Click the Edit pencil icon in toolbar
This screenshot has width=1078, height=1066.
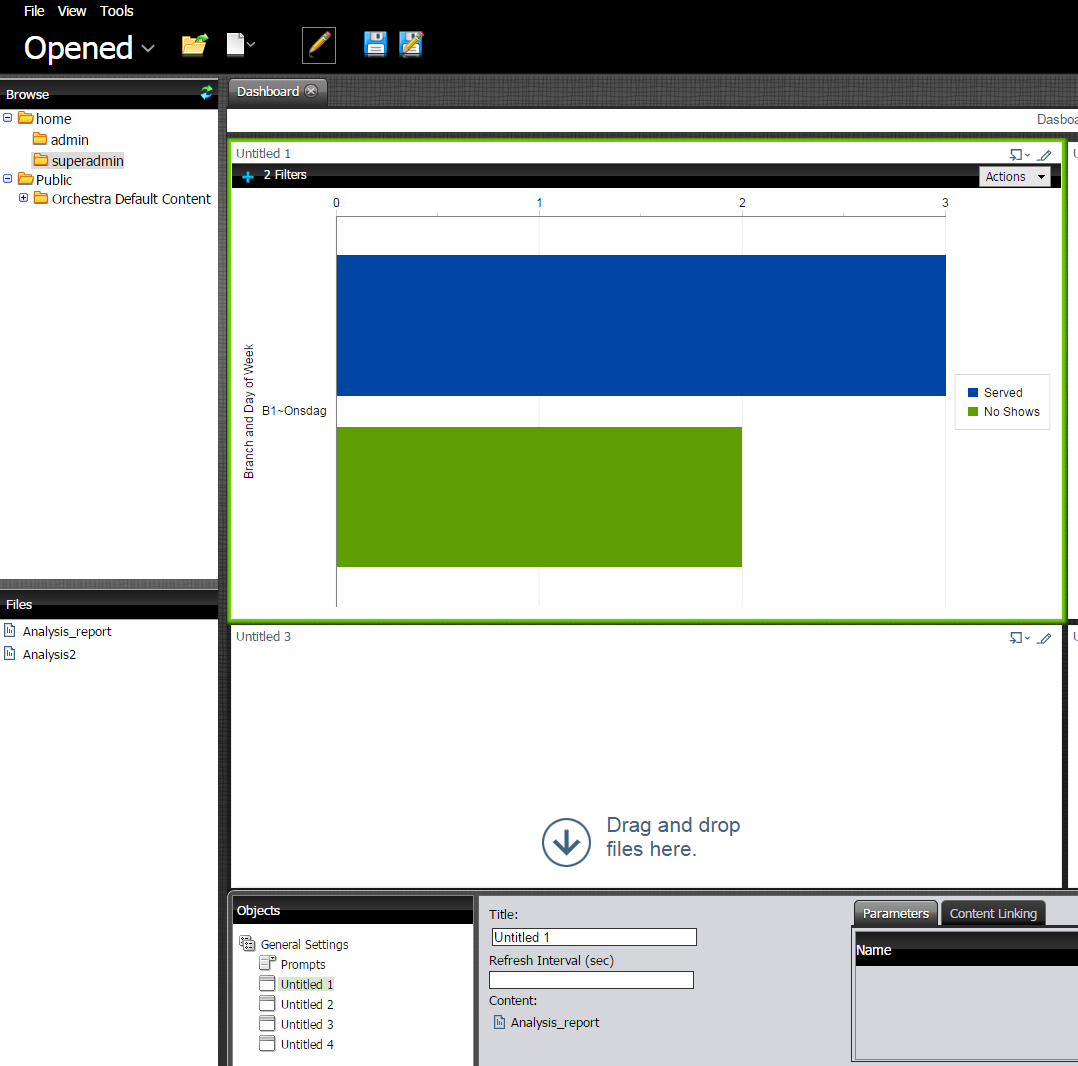coord(319,45)
